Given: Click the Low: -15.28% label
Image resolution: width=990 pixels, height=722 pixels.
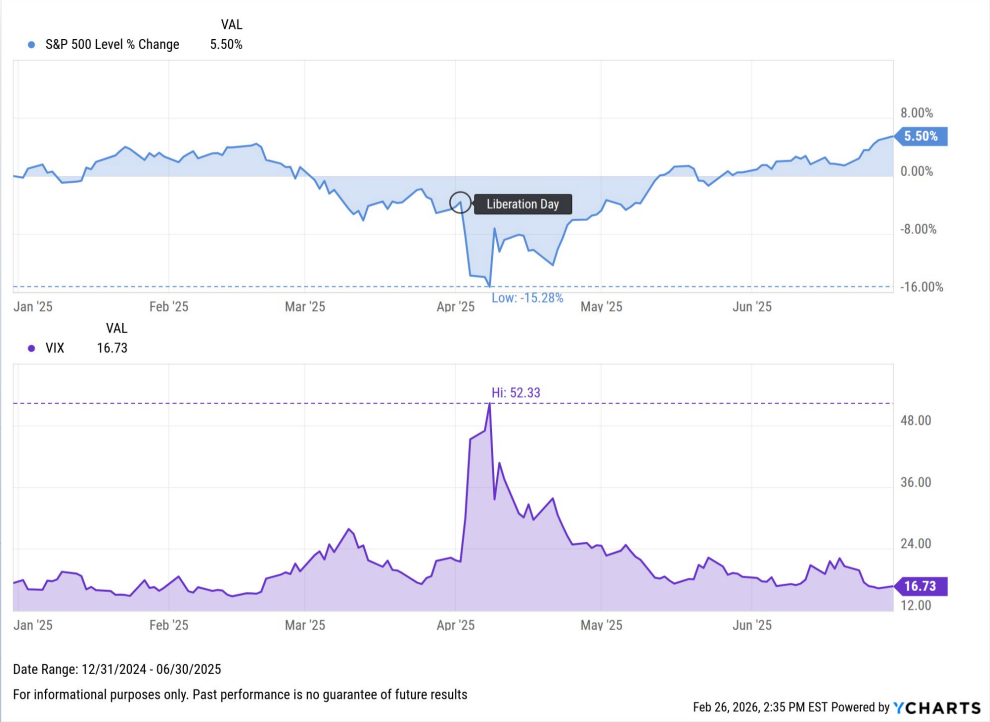Looking at the screenshot, I should point(528,297).
